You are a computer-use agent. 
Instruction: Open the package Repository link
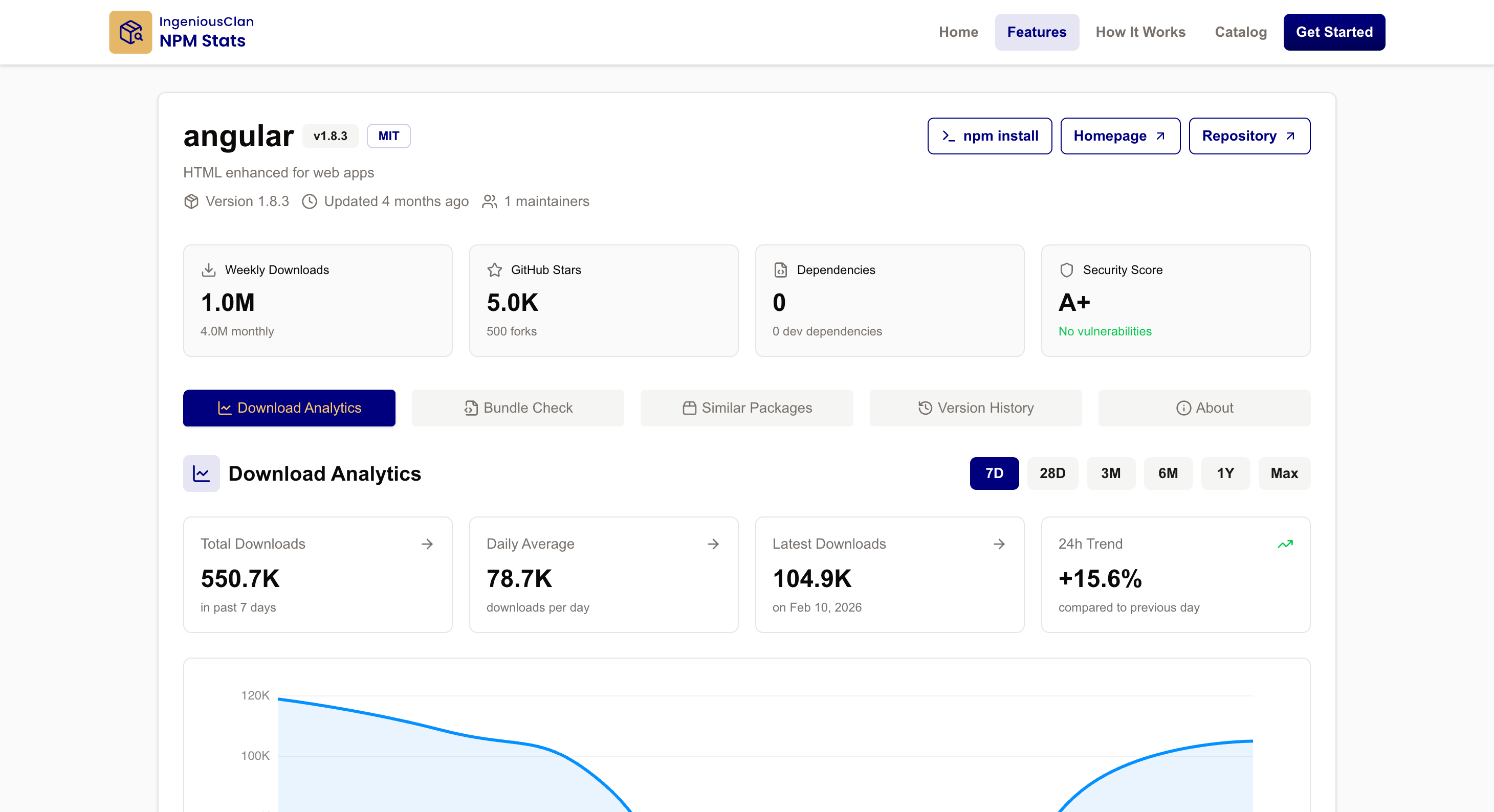click(x=1249, y=136)
